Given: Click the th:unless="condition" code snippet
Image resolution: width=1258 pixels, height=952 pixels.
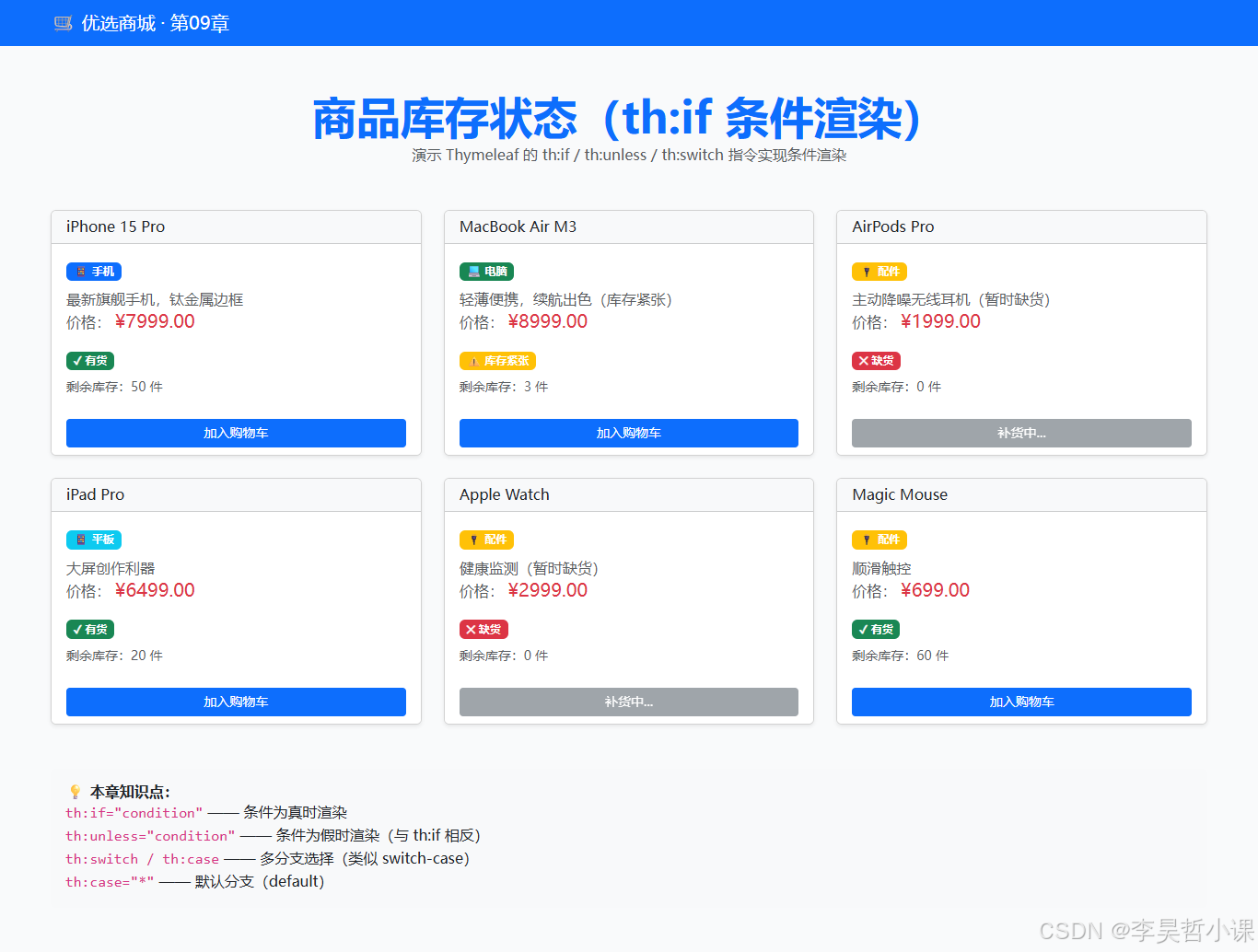Looking at the screenshot, I should coord(150,836).
